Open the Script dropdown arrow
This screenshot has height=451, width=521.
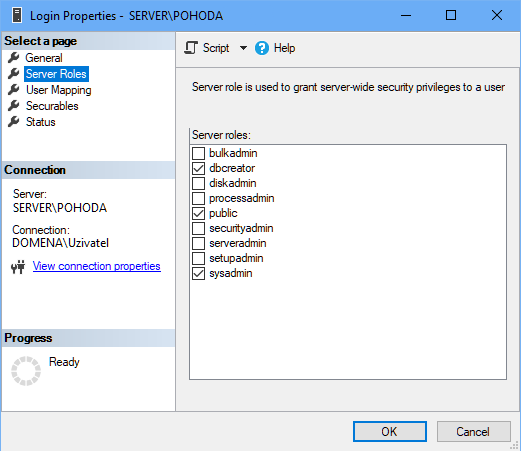pos(243,48)
